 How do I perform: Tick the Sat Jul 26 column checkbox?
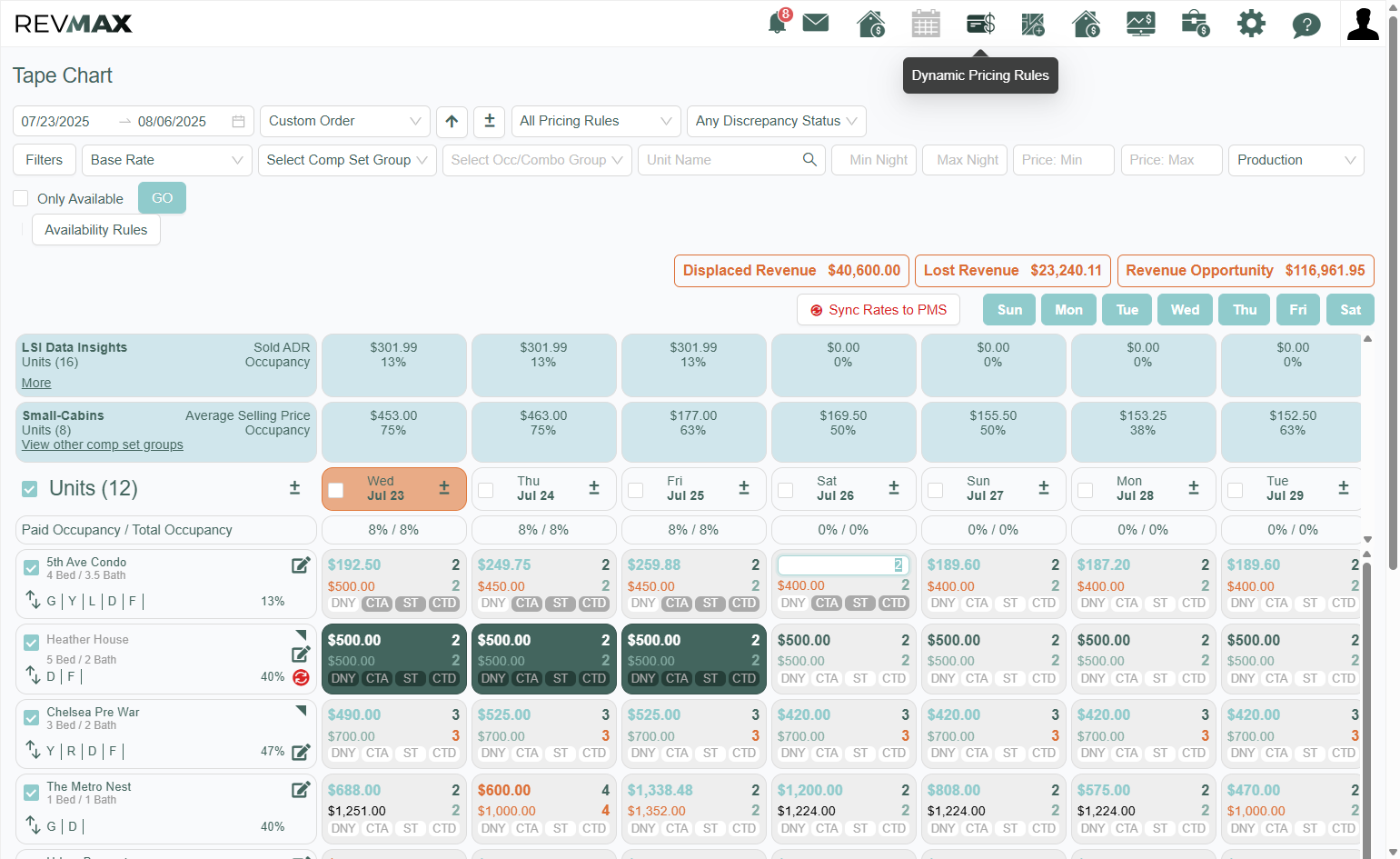pyautogui.click(x=786, y=490)
